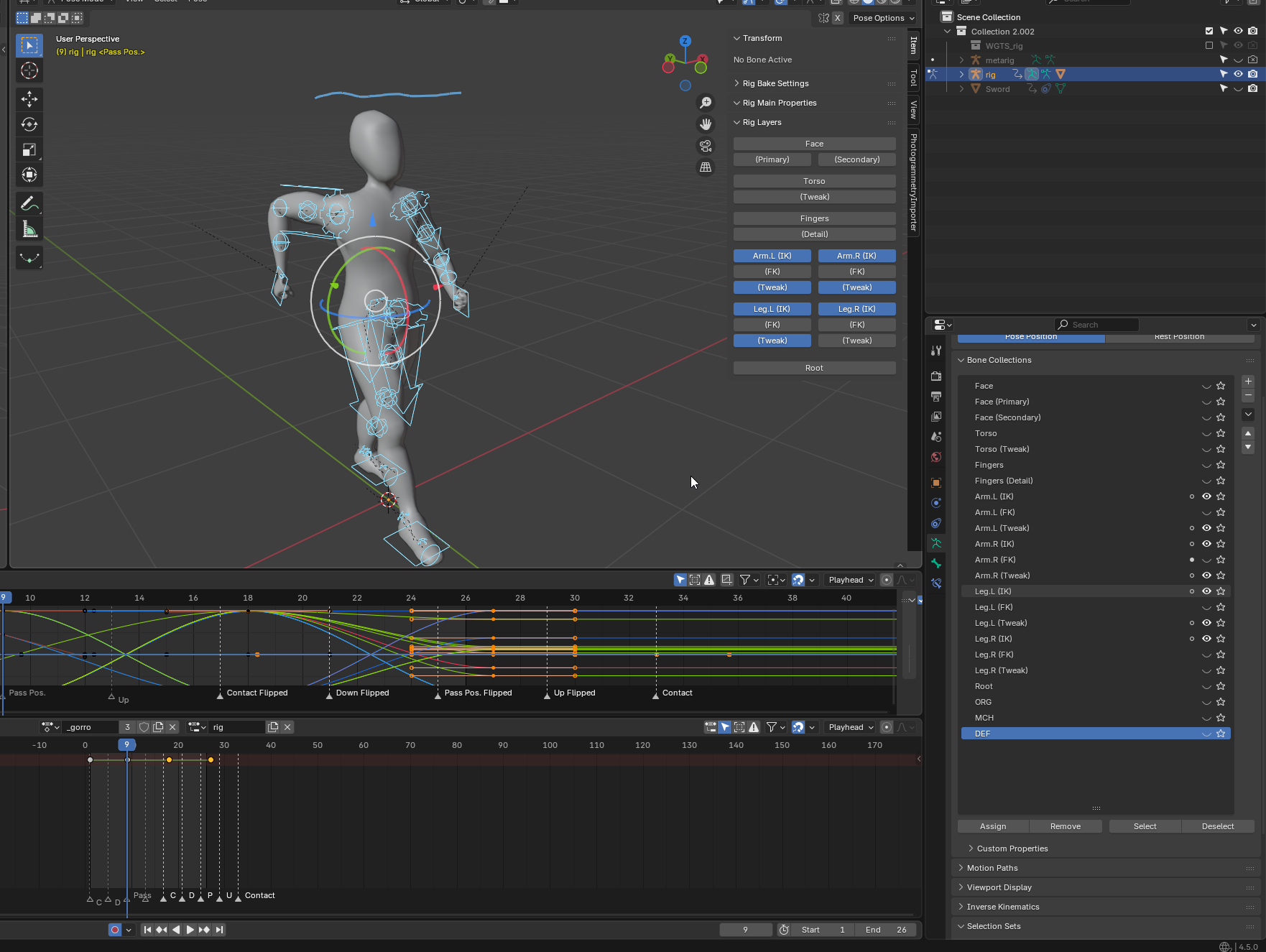Viewport: 1266px width, 952px height.
Task: Select the Rotate tool in viewport toolbar
Action: (29, 124)
